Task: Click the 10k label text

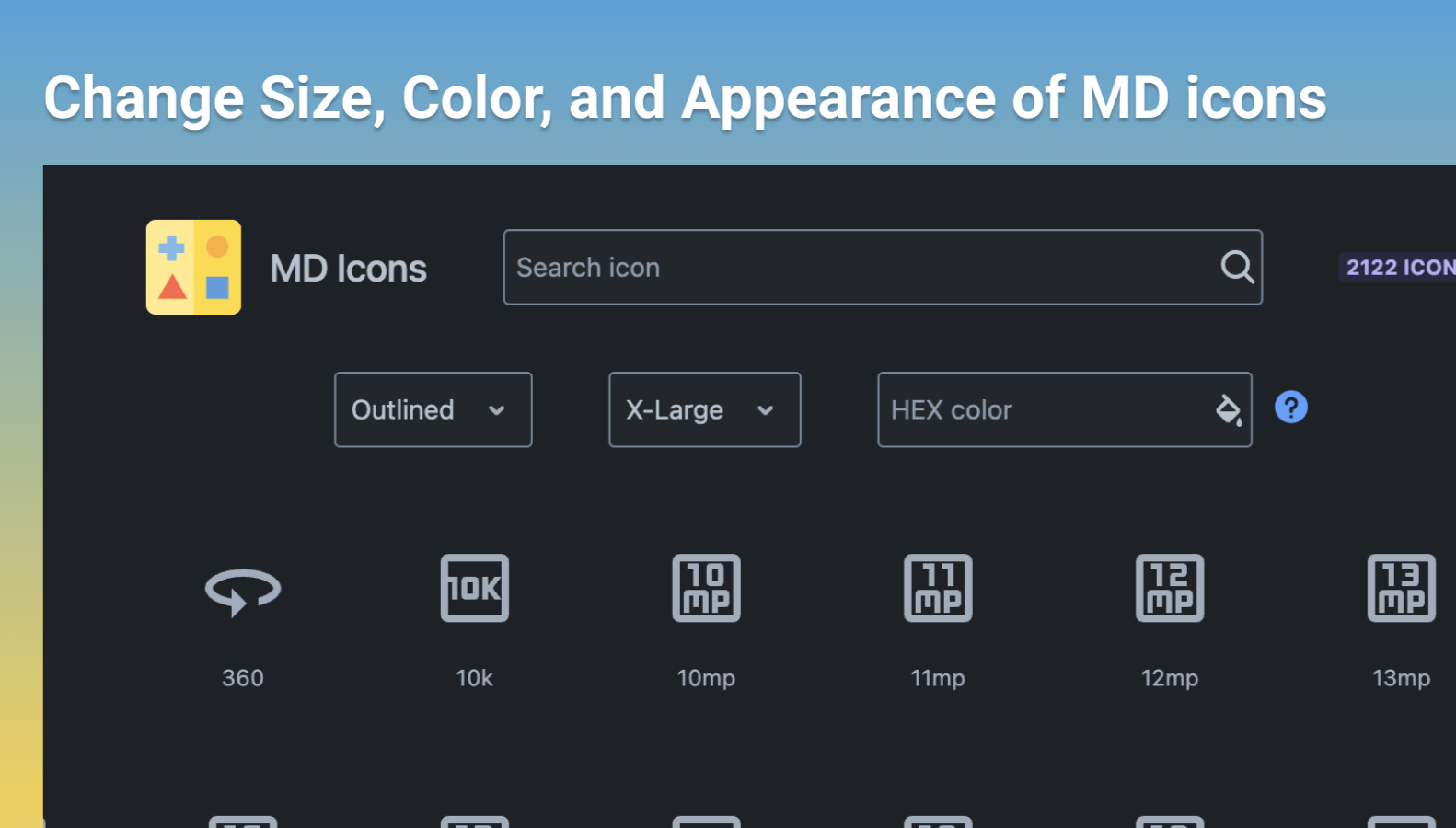Action: (x=475, y=678)
